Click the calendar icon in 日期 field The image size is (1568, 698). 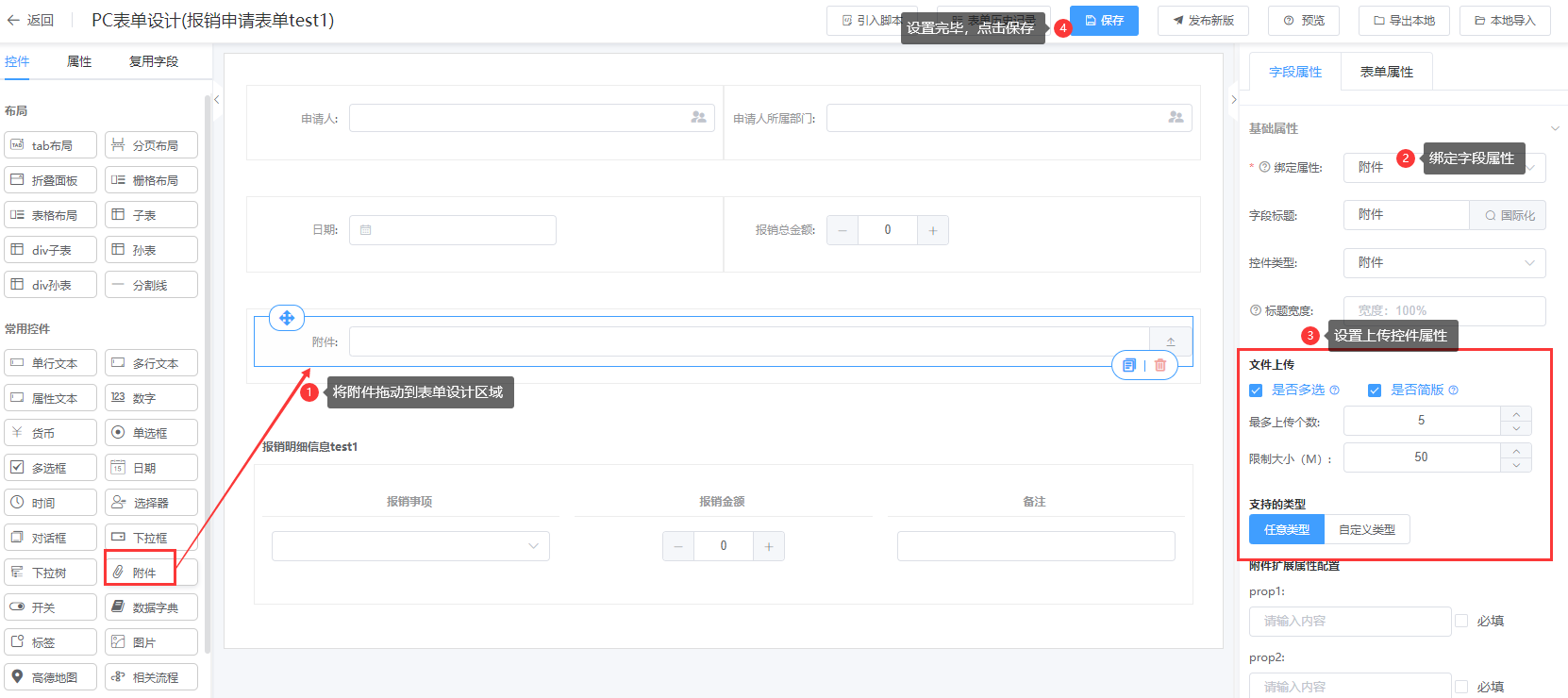[x=366, y=230]
